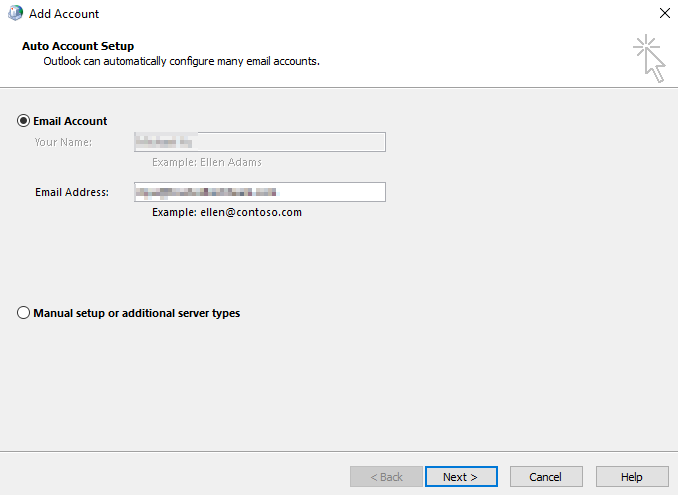Screen dimensions: 678x495
Task: Click the Your Name text field
Action: (x=260, y=142)
